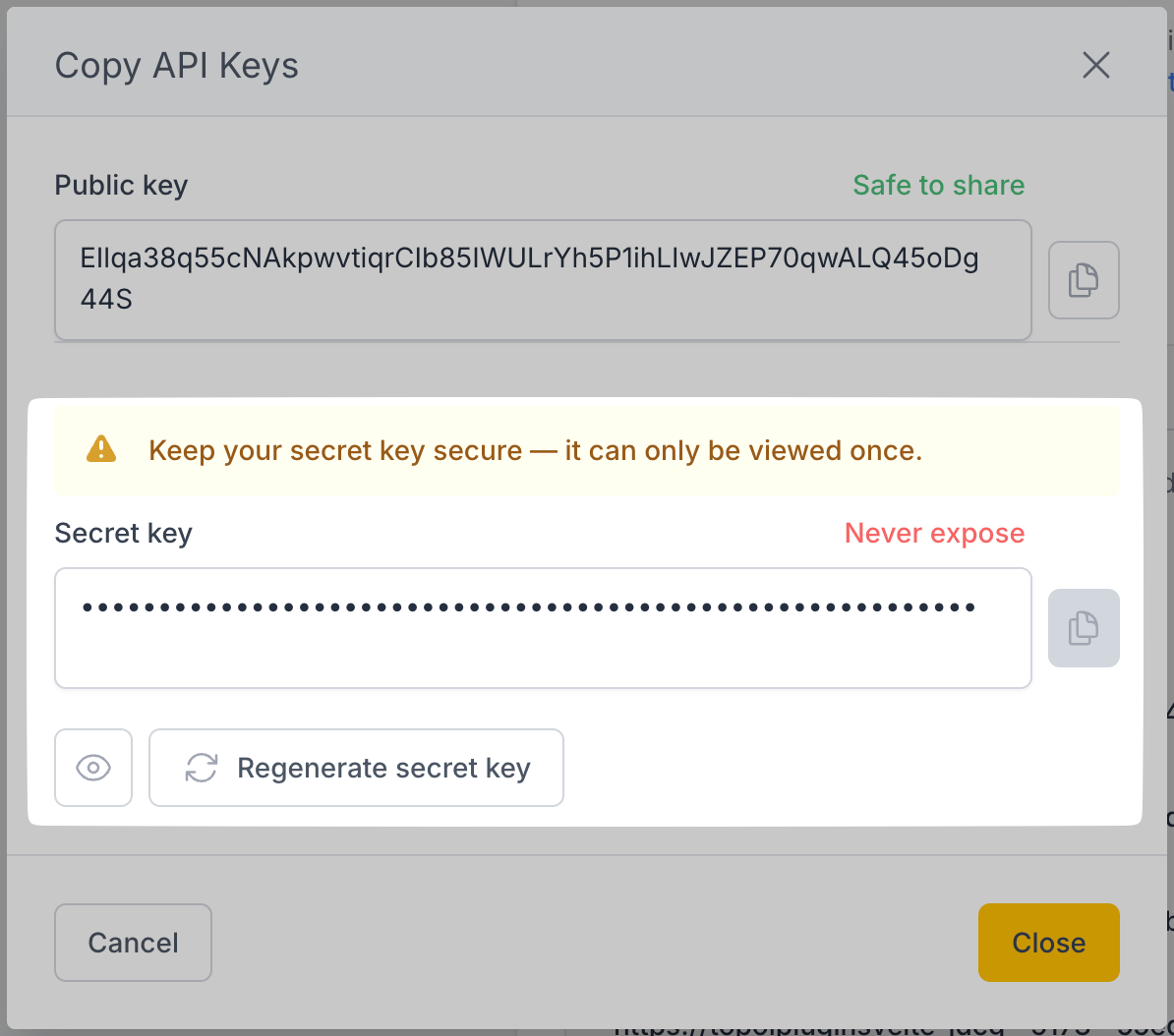1174x1036 pixels.
Task: Dismiss the dialog with the X icon
Action: coord(1095,65)
